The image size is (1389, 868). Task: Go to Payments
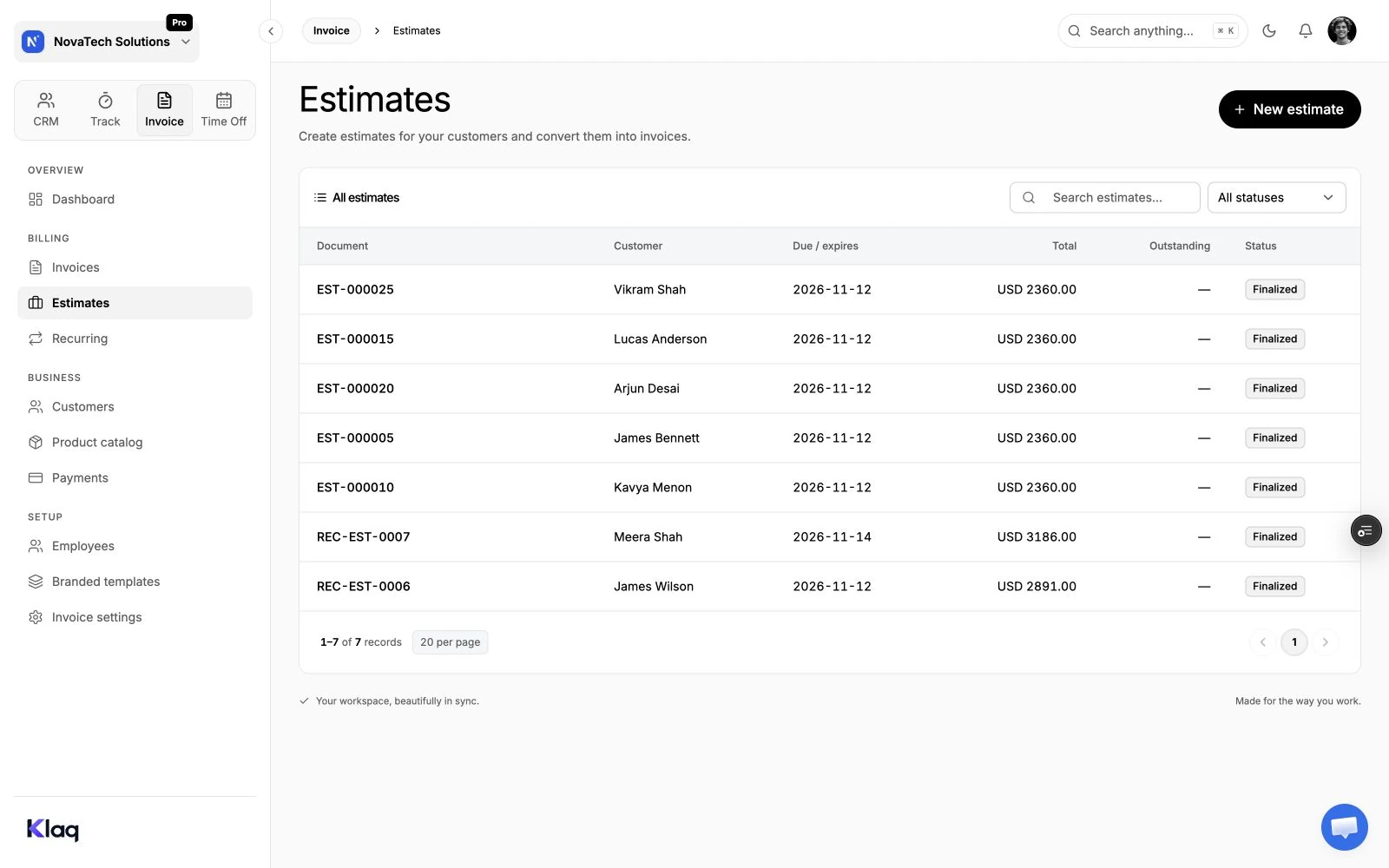click(x=135, y=478)
